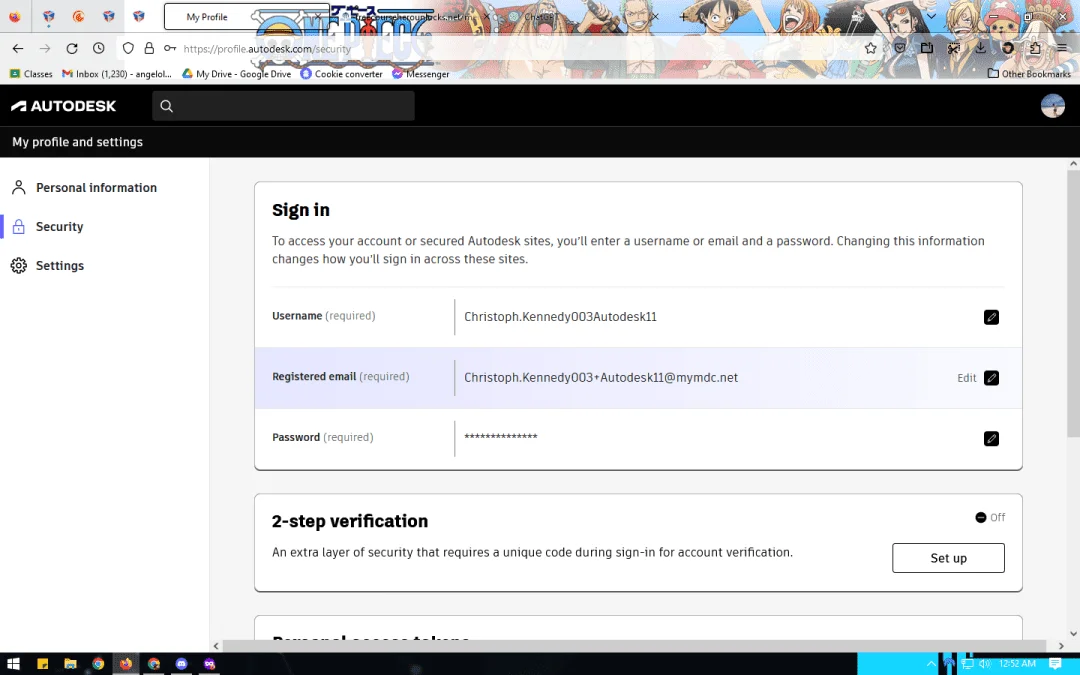Open the My Drive - Google Drive bookmark

(x=236, y=74)
